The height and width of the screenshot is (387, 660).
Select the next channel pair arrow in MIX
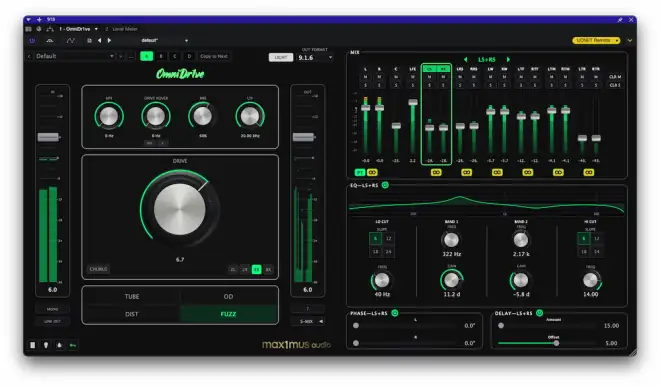click(508, 59)
